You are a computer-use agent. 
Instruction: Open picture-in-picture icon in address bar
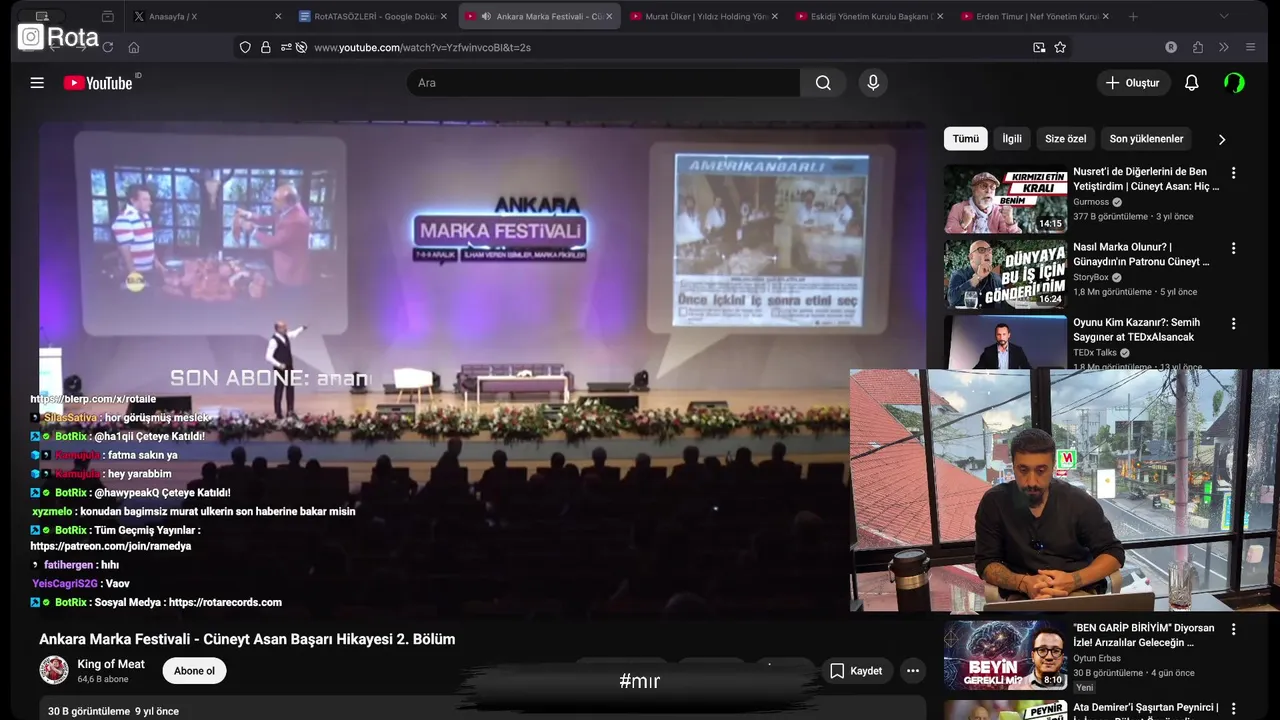coord(1039,47)
